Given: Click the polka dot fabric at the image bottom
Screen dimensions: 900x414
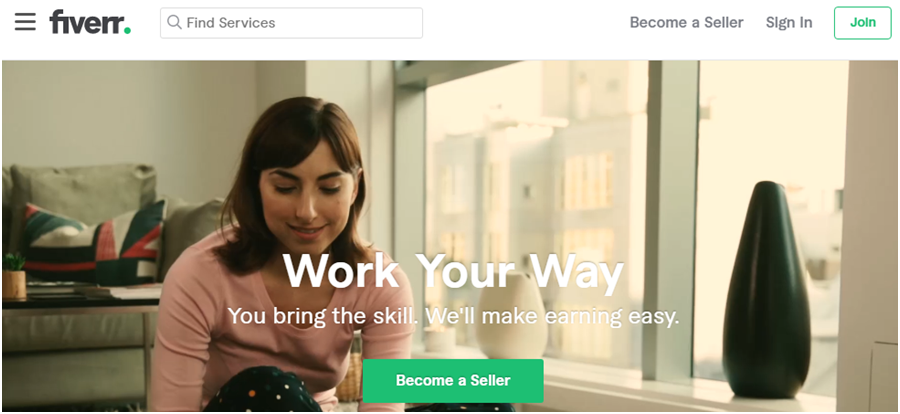Looking at the screenshot, I should click(261, 392).
